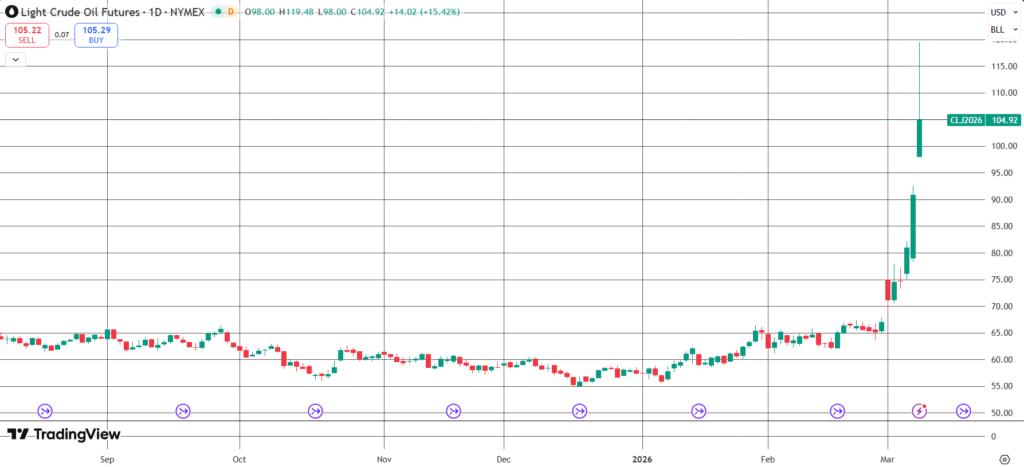Click the latest green candle body near 100
Viewport: 1024px width, 467px height.
(x=920, y=138)
